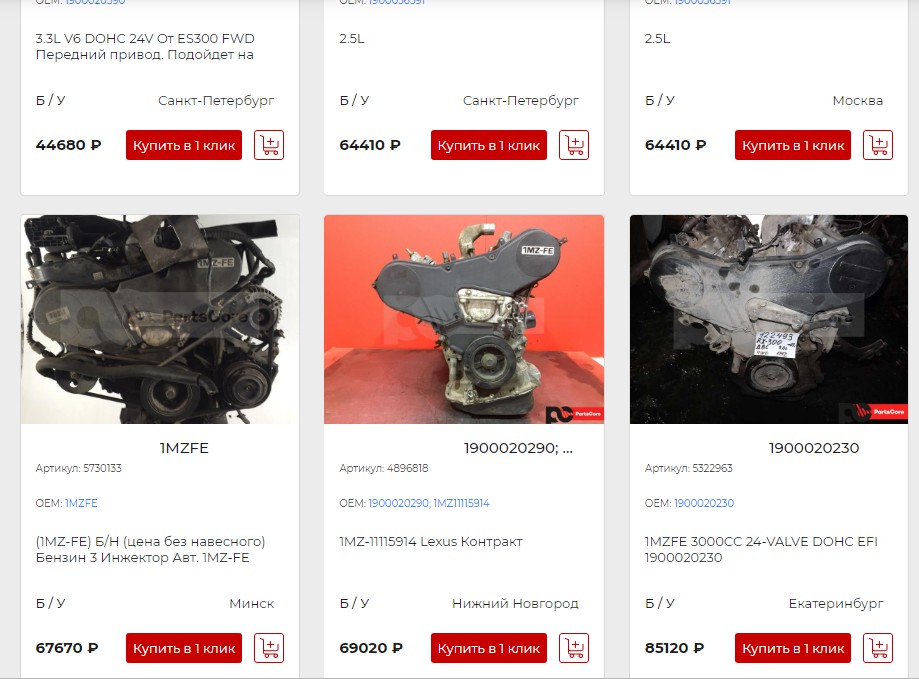
Task: View engine photo with red background
Action: click(464, 319)
